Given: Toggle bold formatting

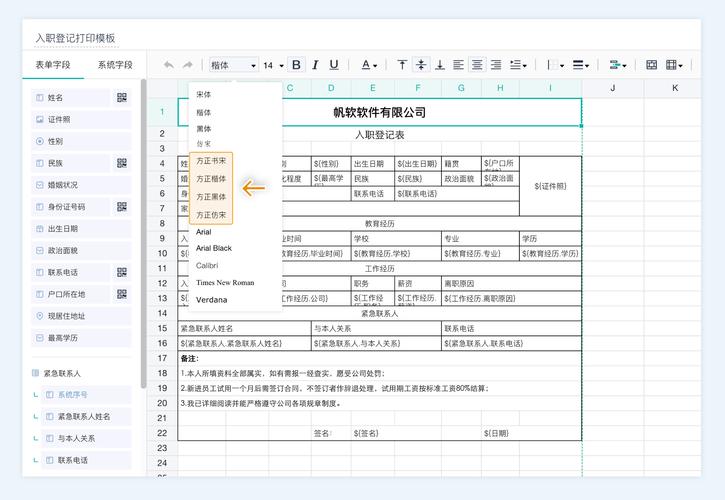Looking at the screenshot, I should pos(296,65).
